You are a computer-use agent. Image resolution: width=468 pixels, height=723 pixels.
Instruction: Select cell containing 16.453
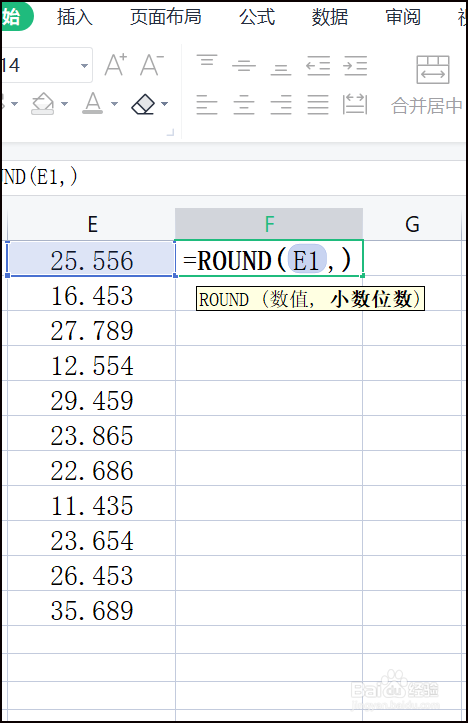[92, 294]
